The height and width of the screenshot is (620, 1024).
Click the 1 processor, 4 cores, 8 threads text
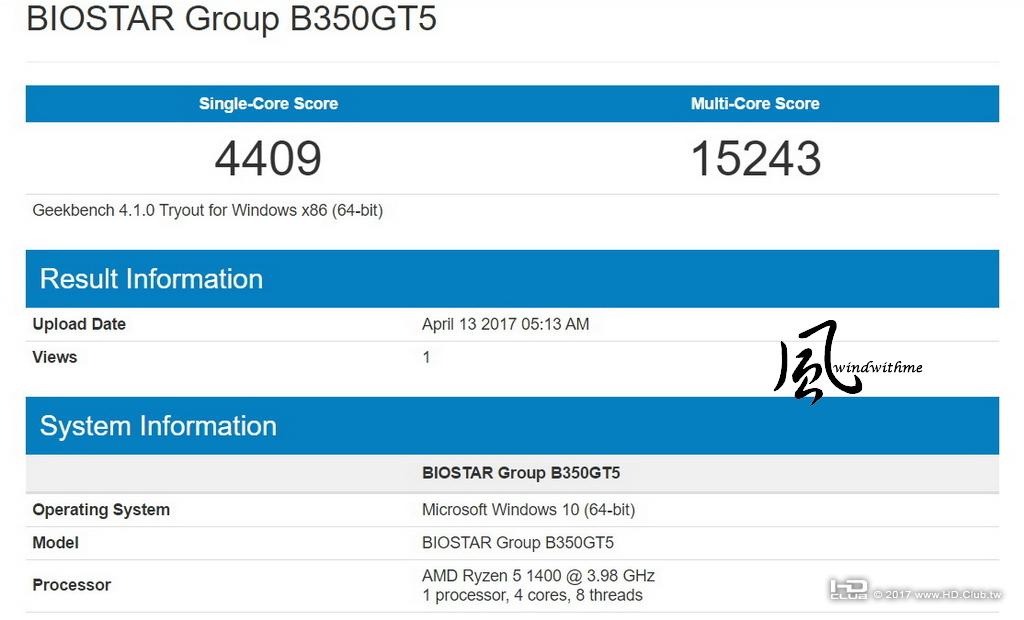coord(532,595)
